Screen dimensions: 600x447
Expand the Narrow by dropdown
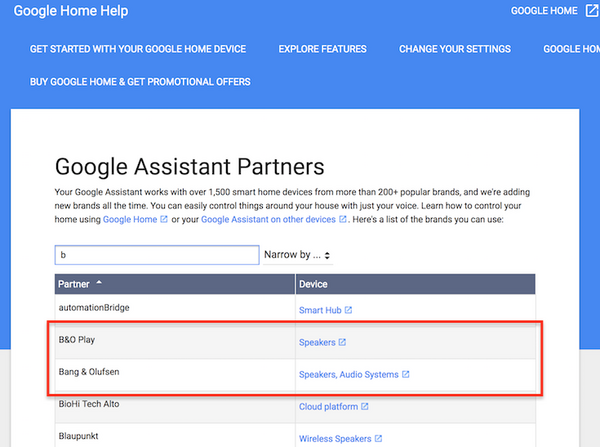(x=297, y=255)
